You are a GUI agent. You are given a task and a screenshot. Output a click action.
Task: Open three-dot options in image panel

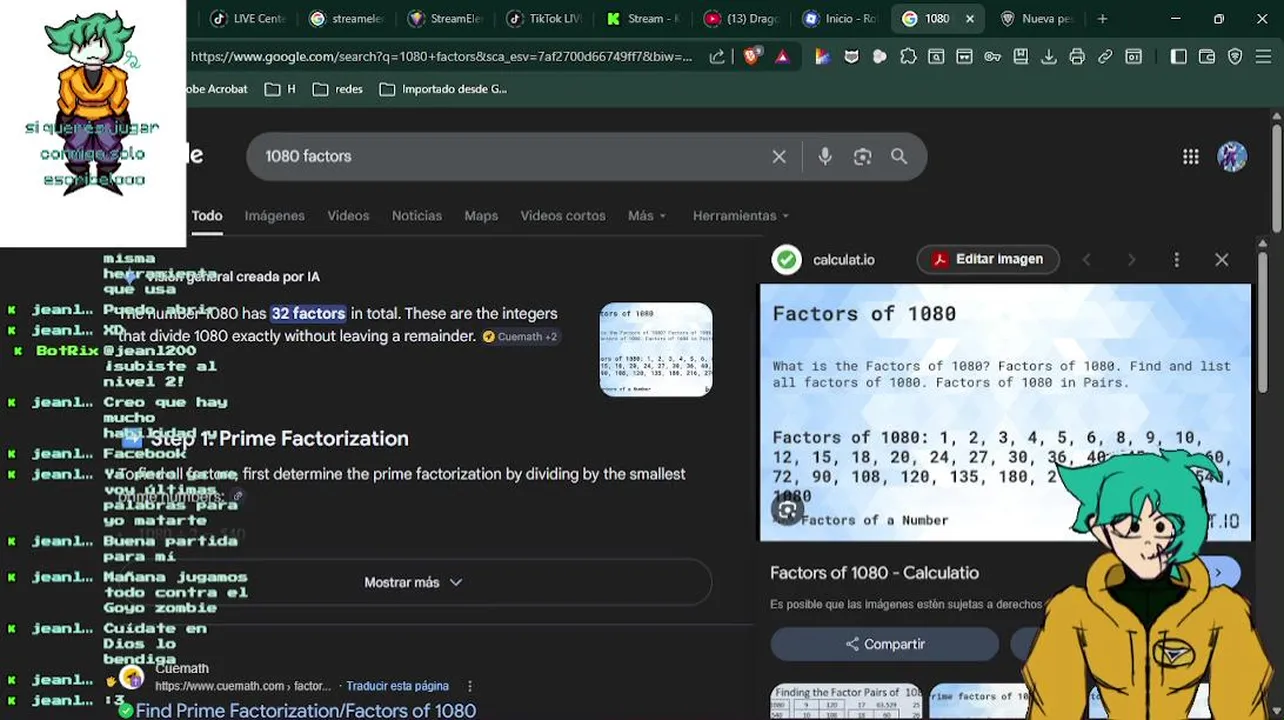click(1177, 260)
